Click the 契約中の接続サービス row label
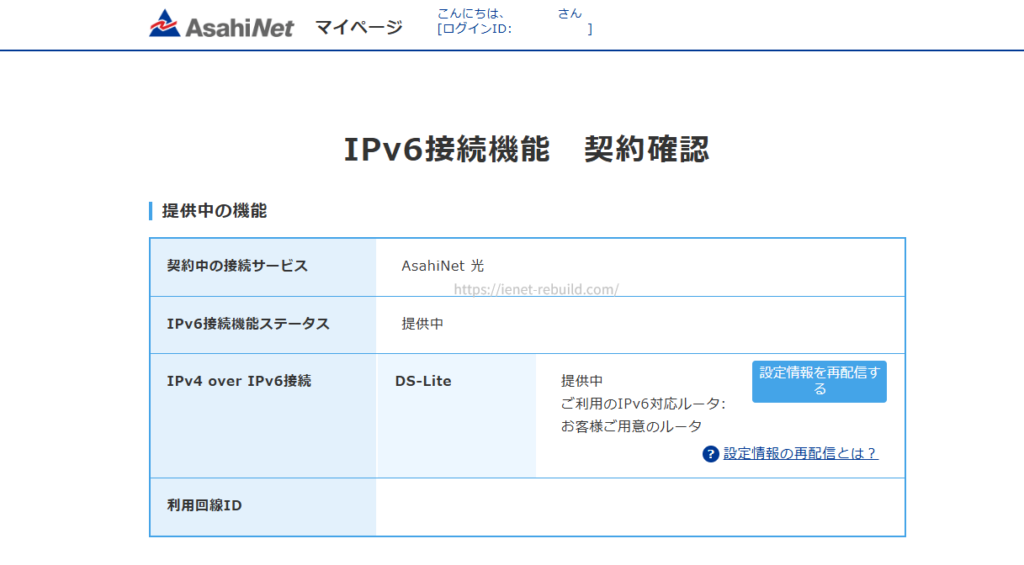This screenshot has width=1024, height=565. 237,266
